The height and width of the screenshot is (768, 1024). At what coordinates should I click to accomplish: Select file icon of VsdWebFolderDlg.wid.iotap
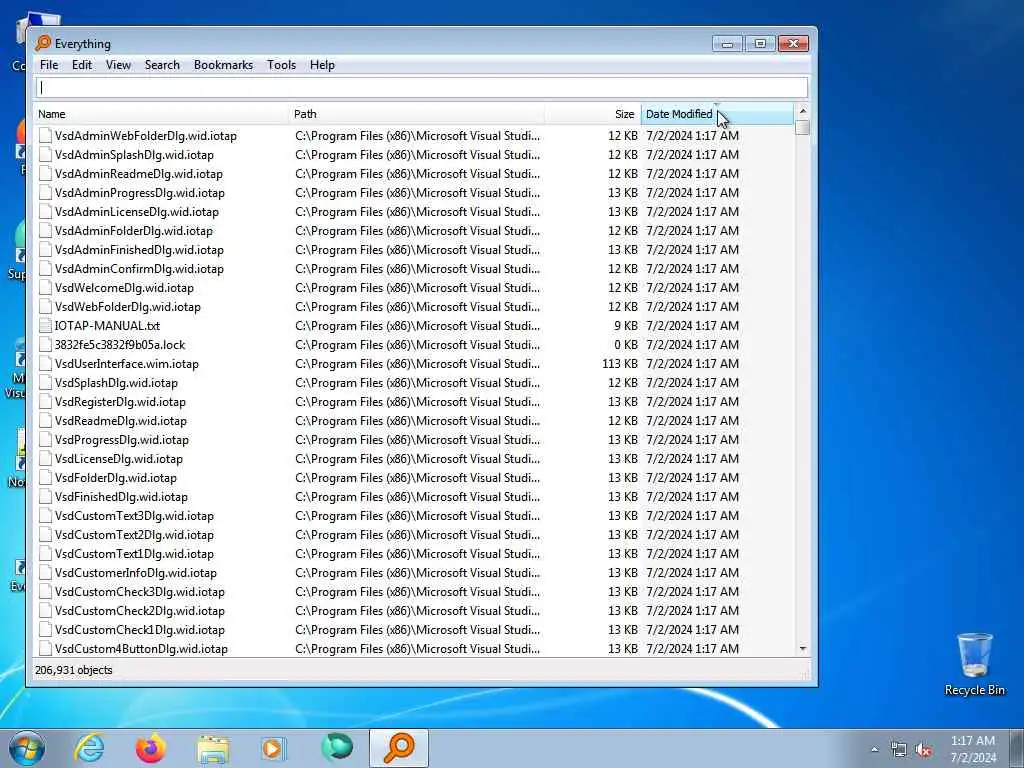click(x=45, y=306)
